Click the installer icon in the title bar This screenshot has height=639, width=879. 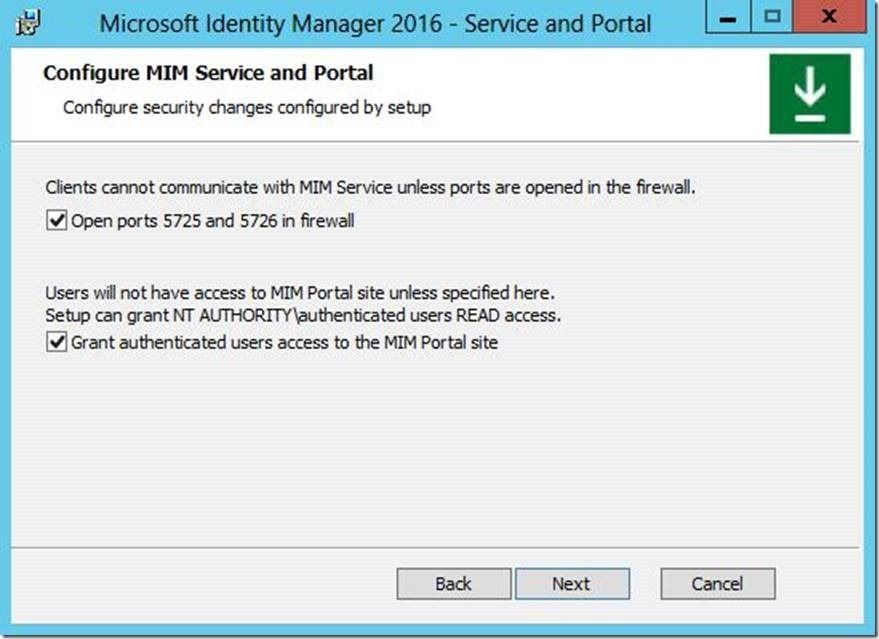click(27, 22)
